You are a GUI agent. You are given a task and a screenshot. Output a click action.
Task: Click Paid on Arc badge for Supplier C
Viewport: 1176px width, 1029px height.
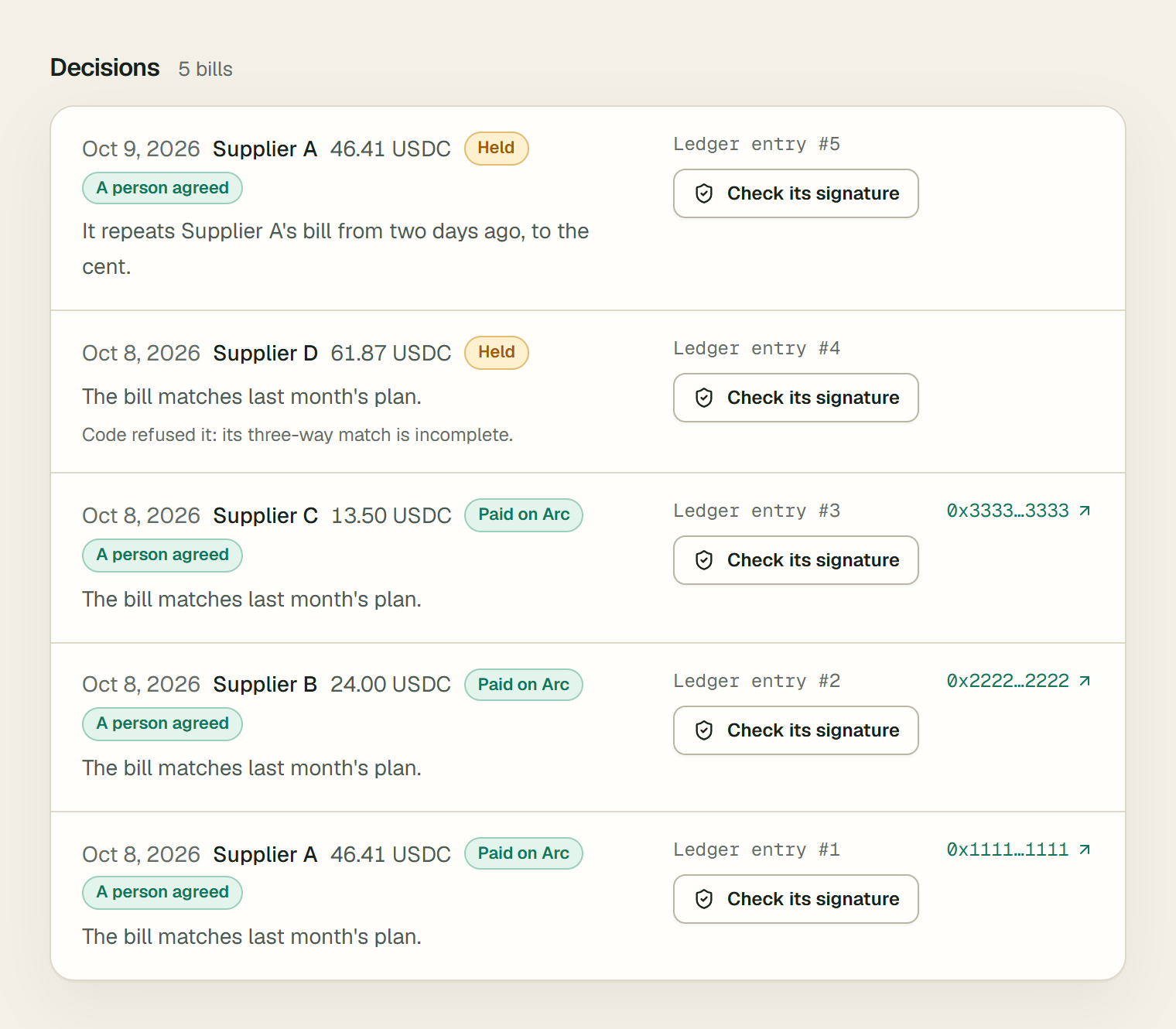tap(524, 515)
